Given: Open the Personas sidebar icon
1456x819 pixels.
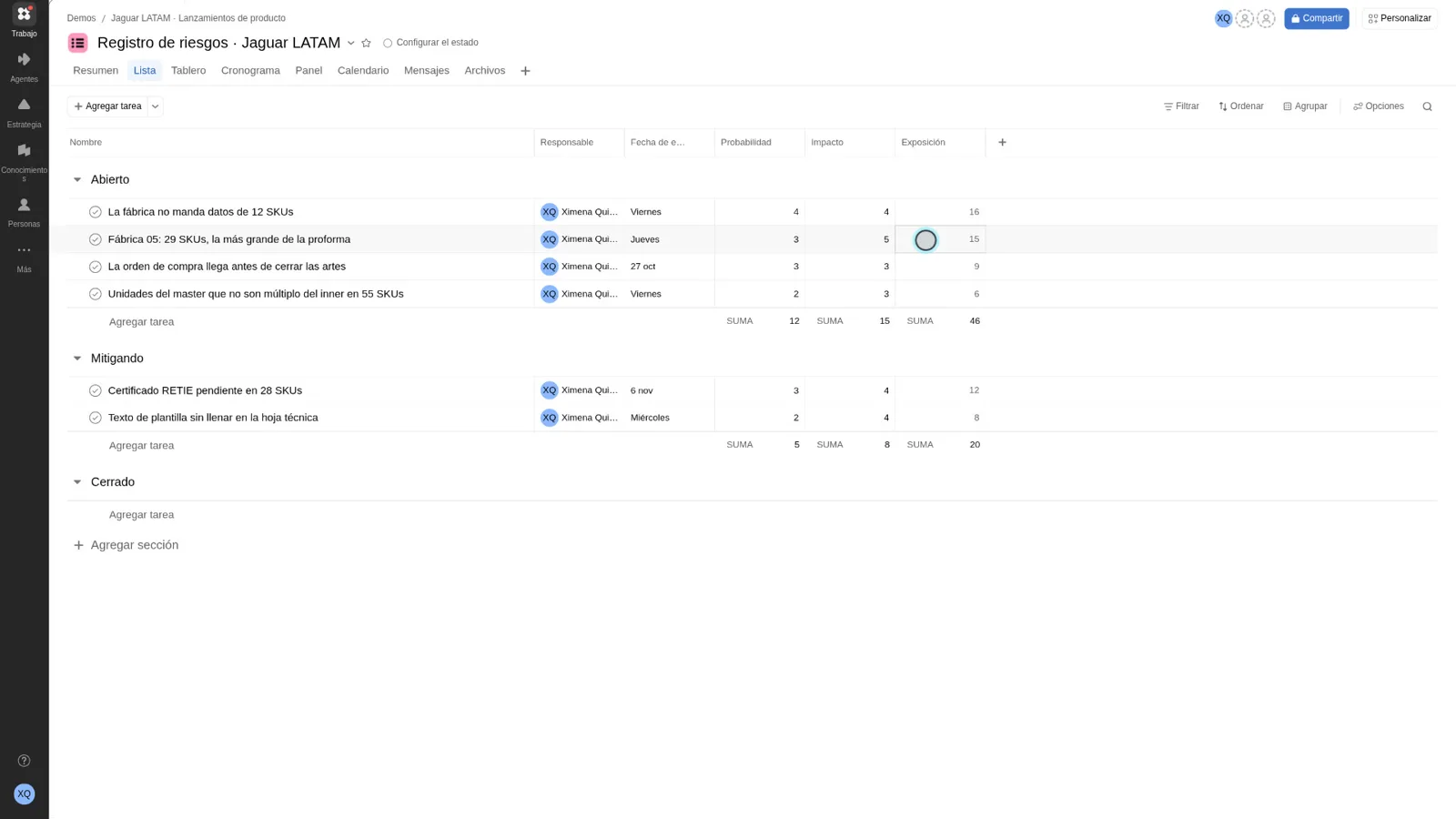Looking at the screenshot, I should (24, 213).
